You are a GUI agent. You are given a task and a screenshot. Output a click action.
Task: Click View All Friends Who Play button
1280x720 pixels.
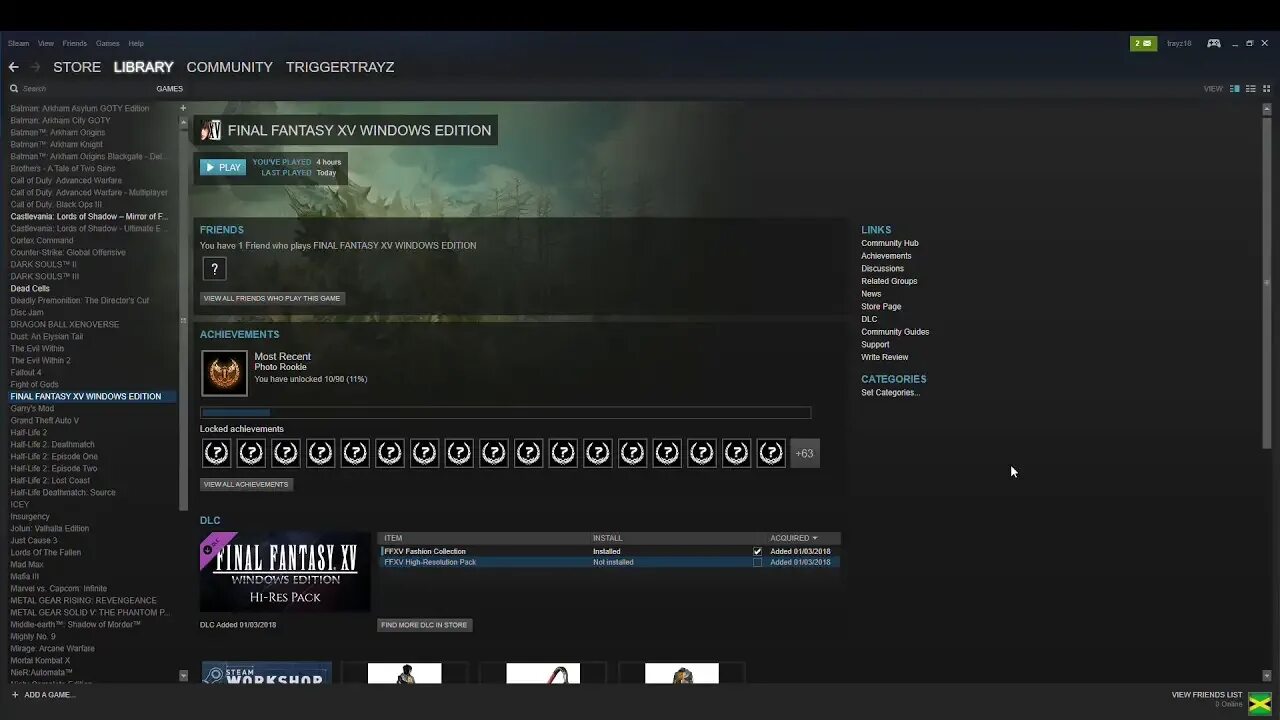pos(273,298)
